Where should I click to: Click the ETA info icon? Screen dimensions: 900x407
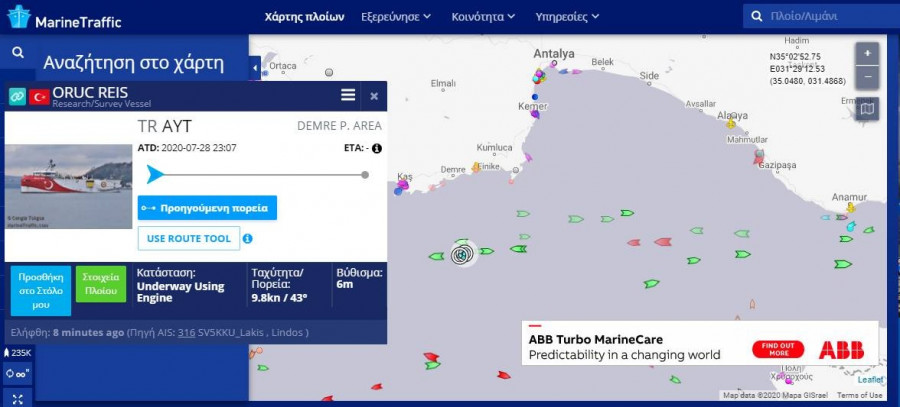(x=377, y=148)
